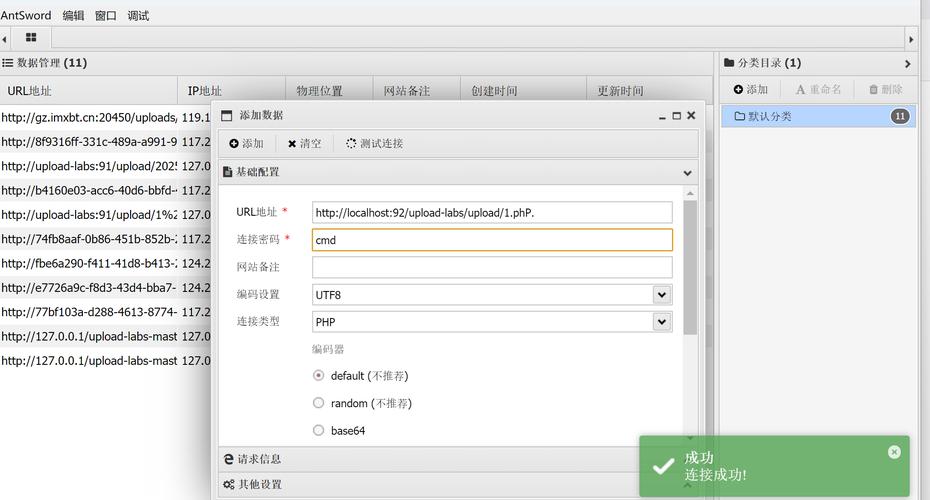Click the grid home tab icon
This screenshot has width=930, height=500.
tap(31, 38)
